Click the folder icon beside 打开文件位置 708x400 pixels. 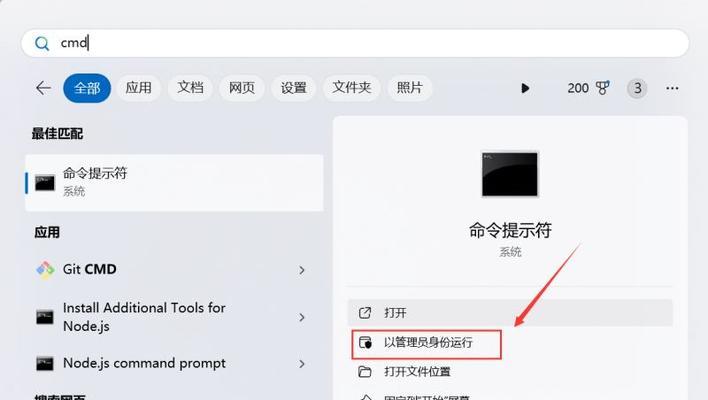click(365, 372)
